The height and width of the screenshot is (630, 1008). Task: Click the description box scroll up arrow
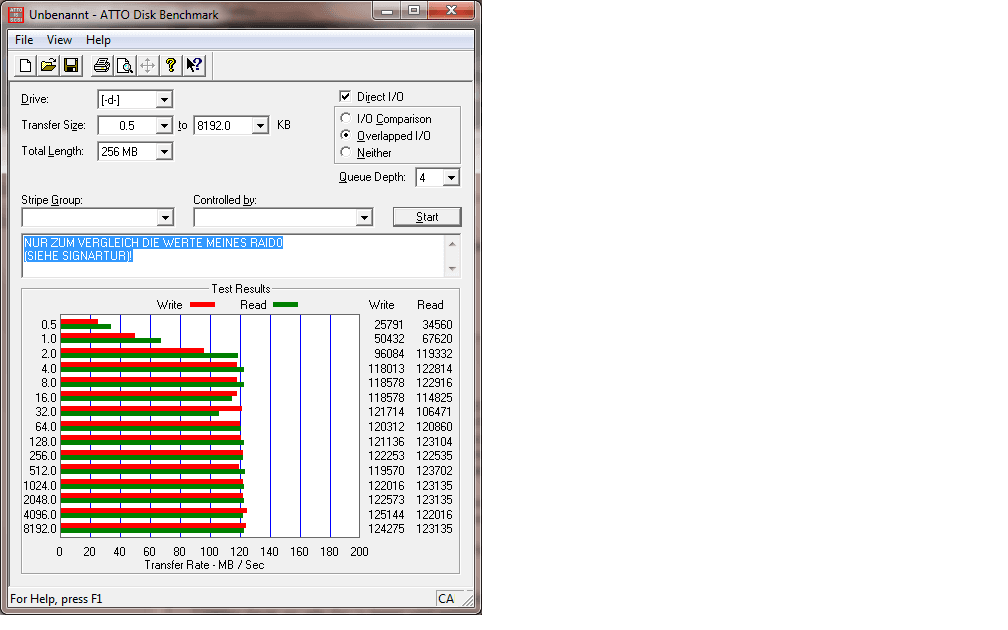point(452,244)
